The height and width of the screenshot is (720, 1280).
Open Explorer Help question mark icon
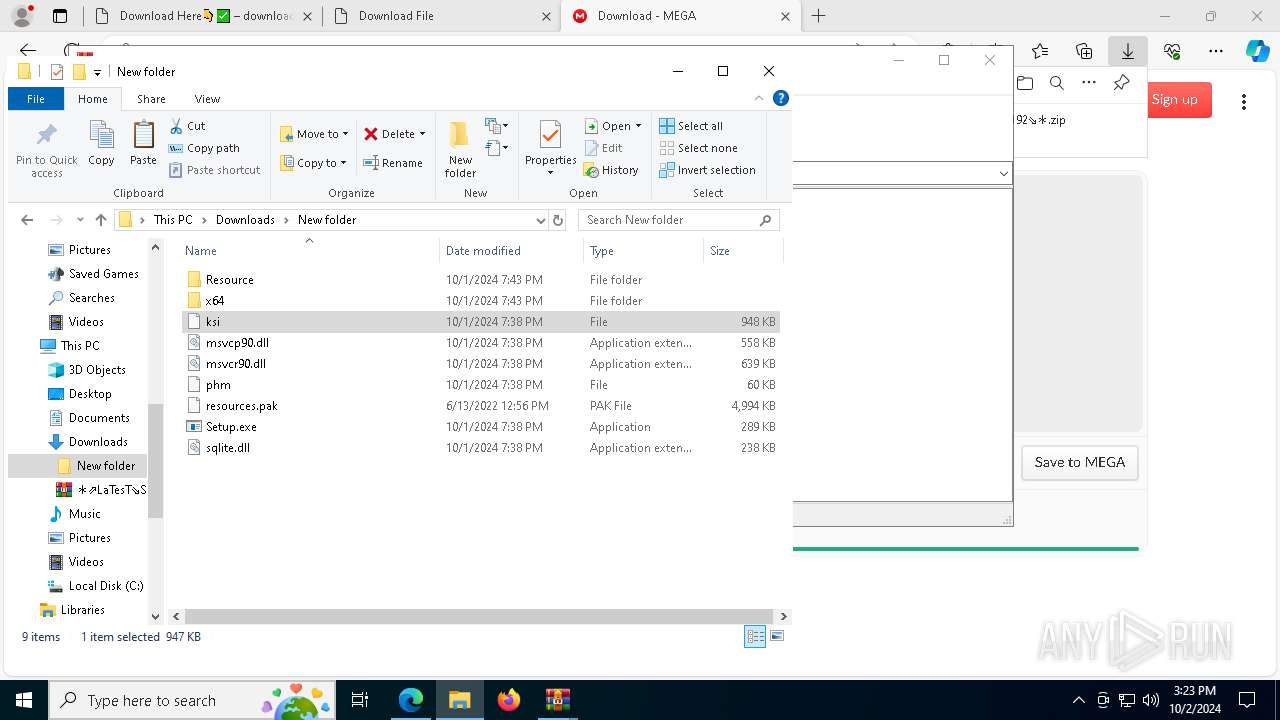click(x=781, y=98)
